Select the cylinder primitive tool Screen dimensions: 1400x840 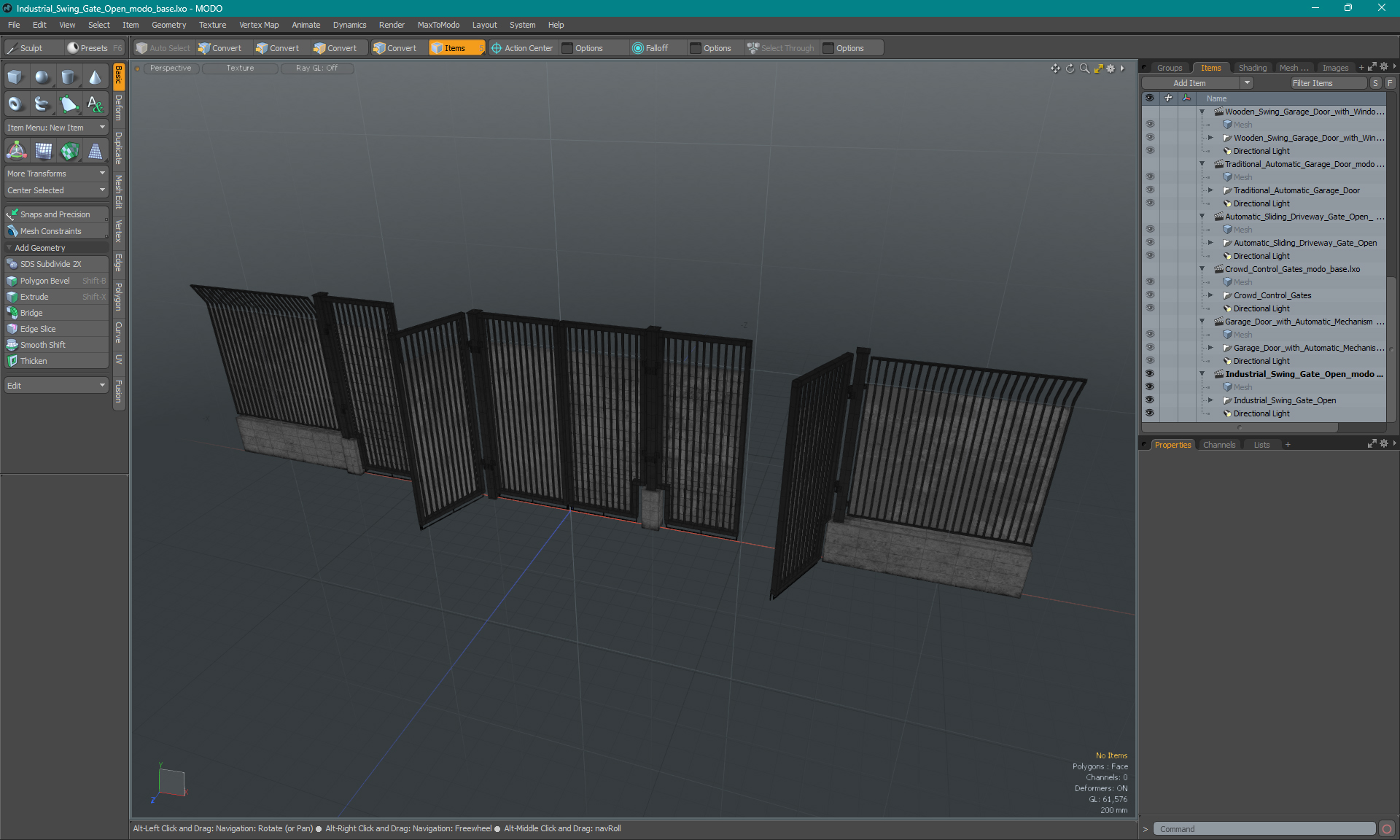tap(69, 77)
